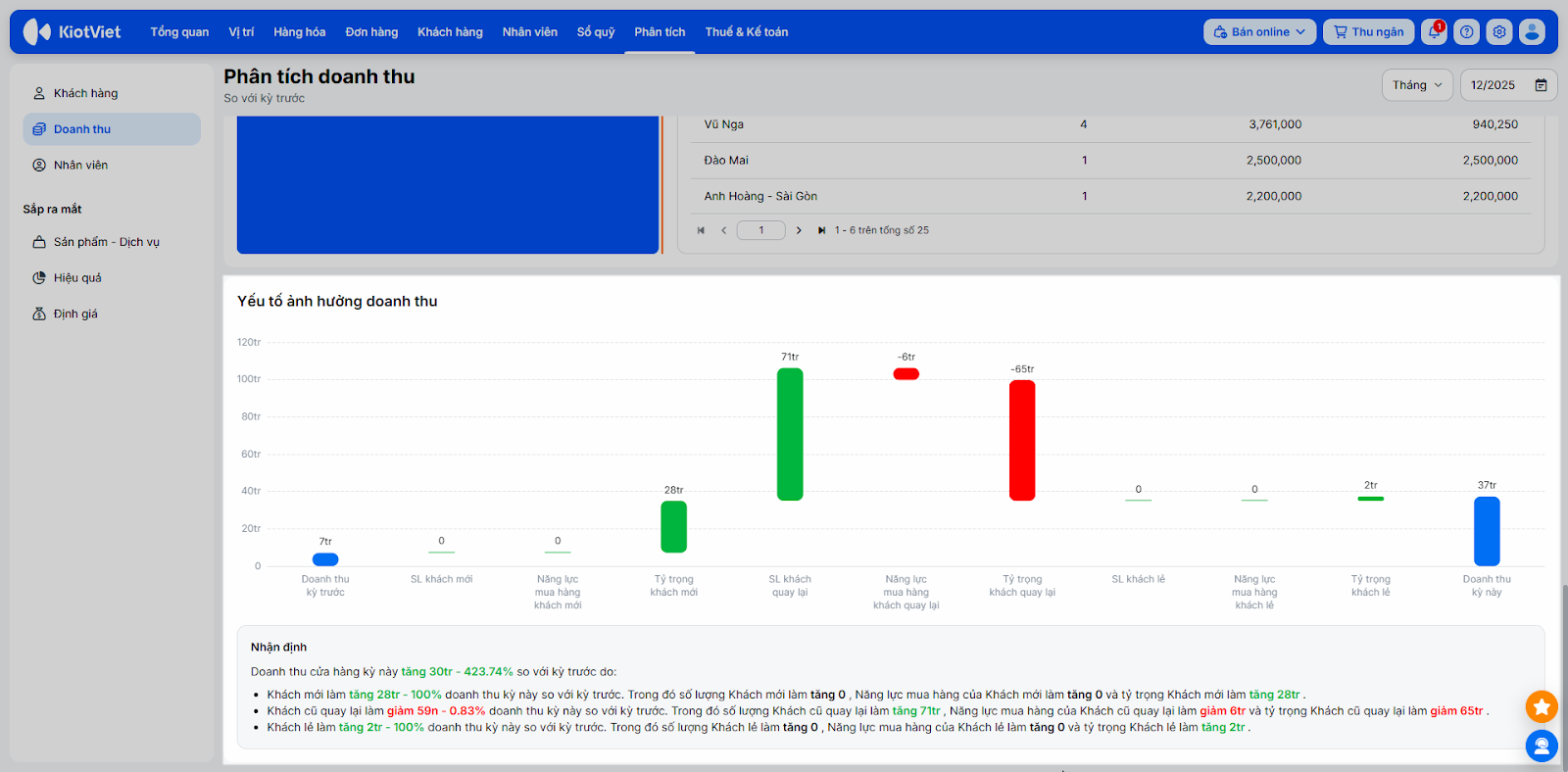Expand the Bán online dropdown
Image resolution: width=1568 pixels, height=772 pixels.
point(1259,31)
